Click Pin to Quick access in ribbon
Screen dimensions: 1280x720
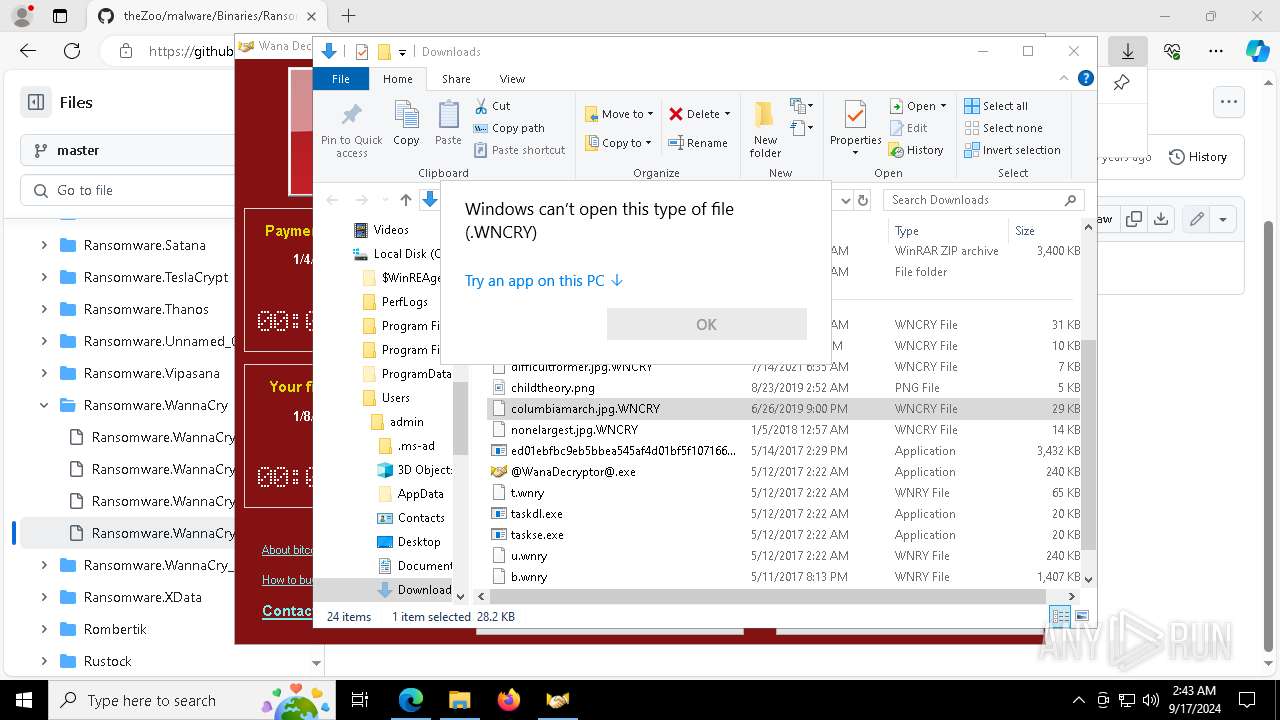pos(351,129)
